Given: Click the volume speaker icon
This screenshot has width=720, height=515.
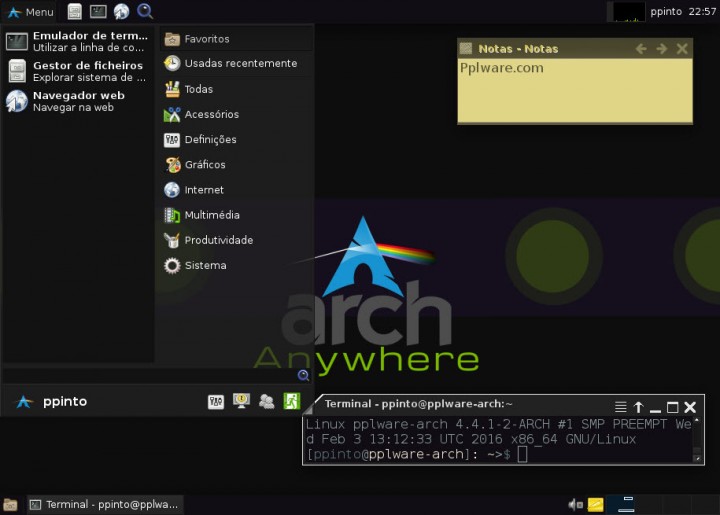Looking at the screenshot, I should click(575, 505).
